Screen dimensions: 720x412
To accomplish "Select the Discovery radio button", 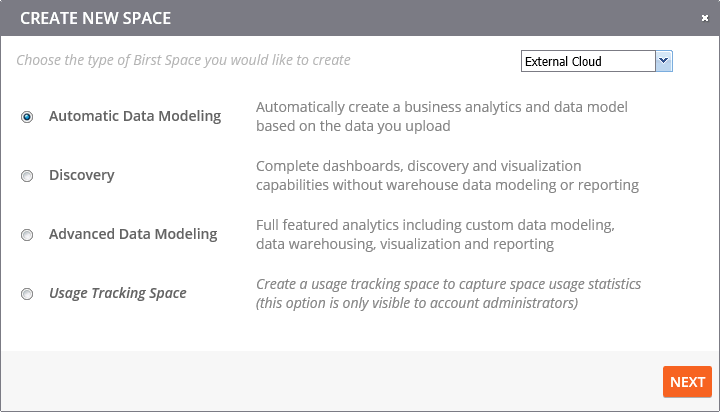I will (27, 176).
